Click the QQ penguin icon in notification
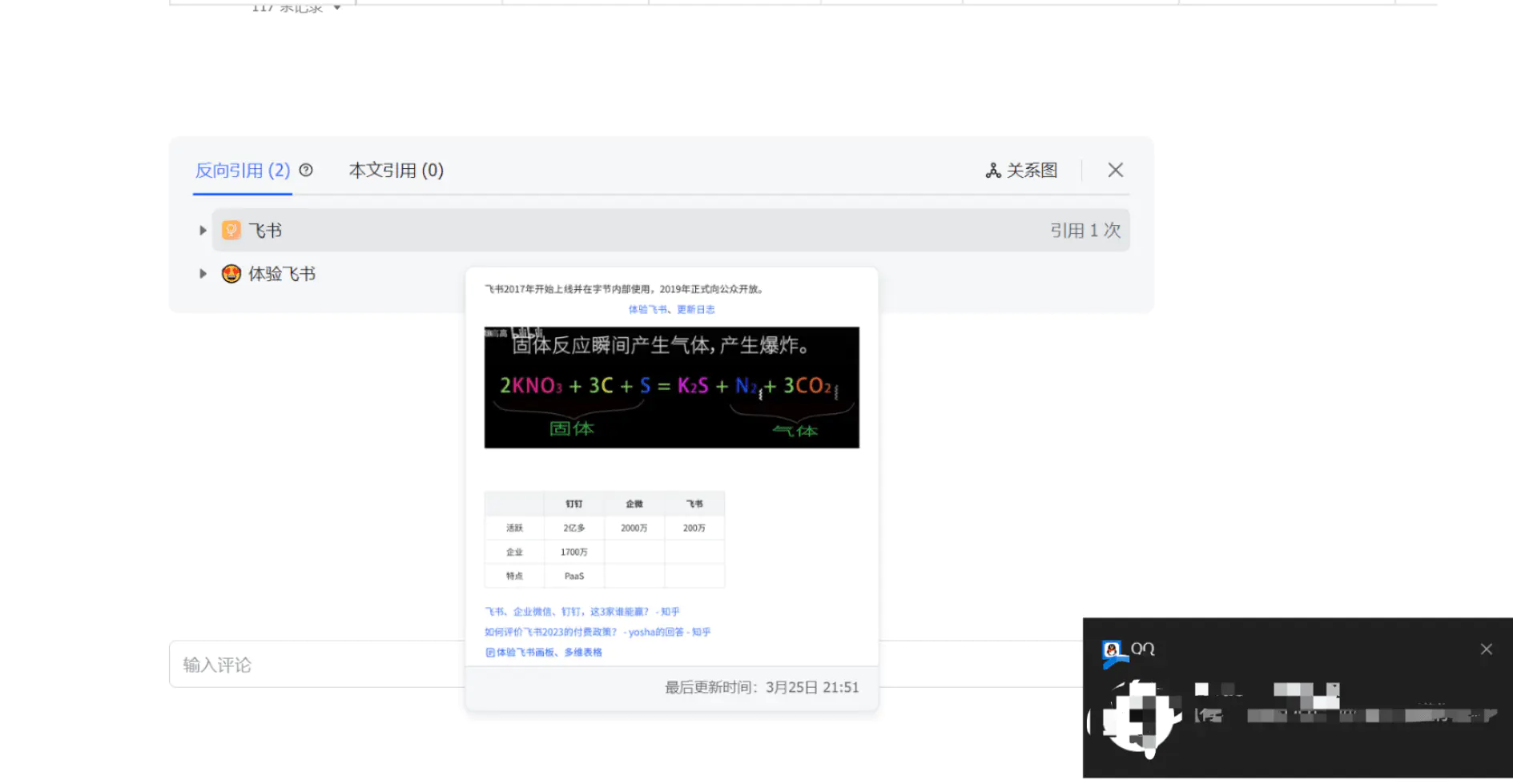This screenshot has width=1513, height=784. point(1113,651)
